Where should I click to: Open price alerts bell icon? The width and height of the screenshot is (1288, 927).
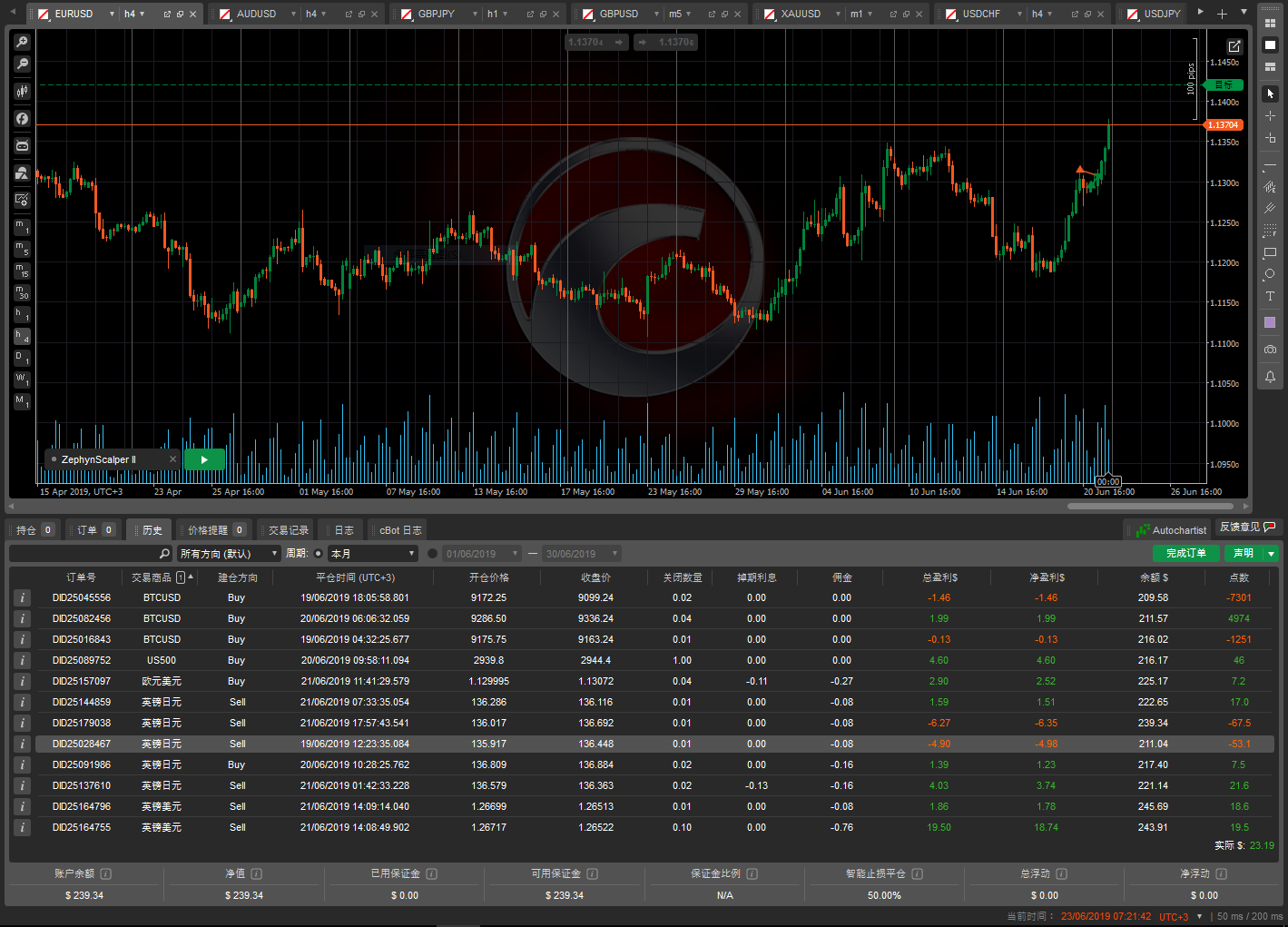[1270, 377]
